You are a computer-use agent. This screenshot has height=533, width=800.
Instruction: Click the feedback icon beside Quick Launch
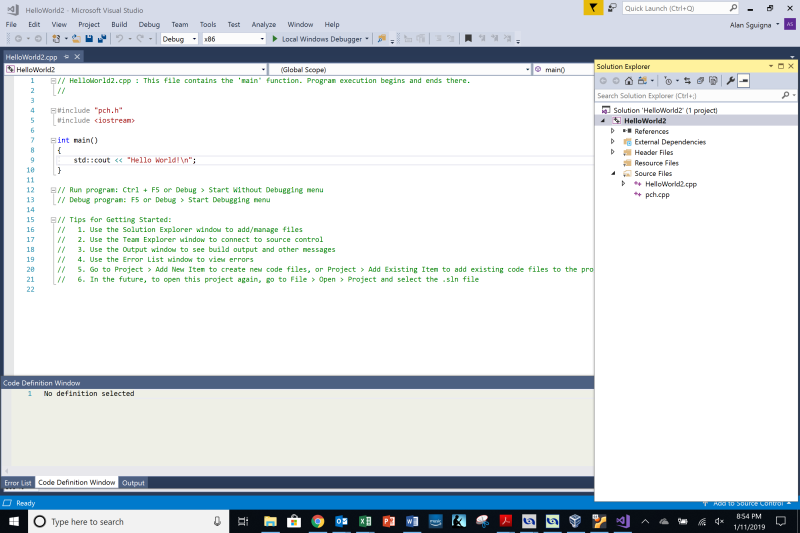(x=612, y=8)
